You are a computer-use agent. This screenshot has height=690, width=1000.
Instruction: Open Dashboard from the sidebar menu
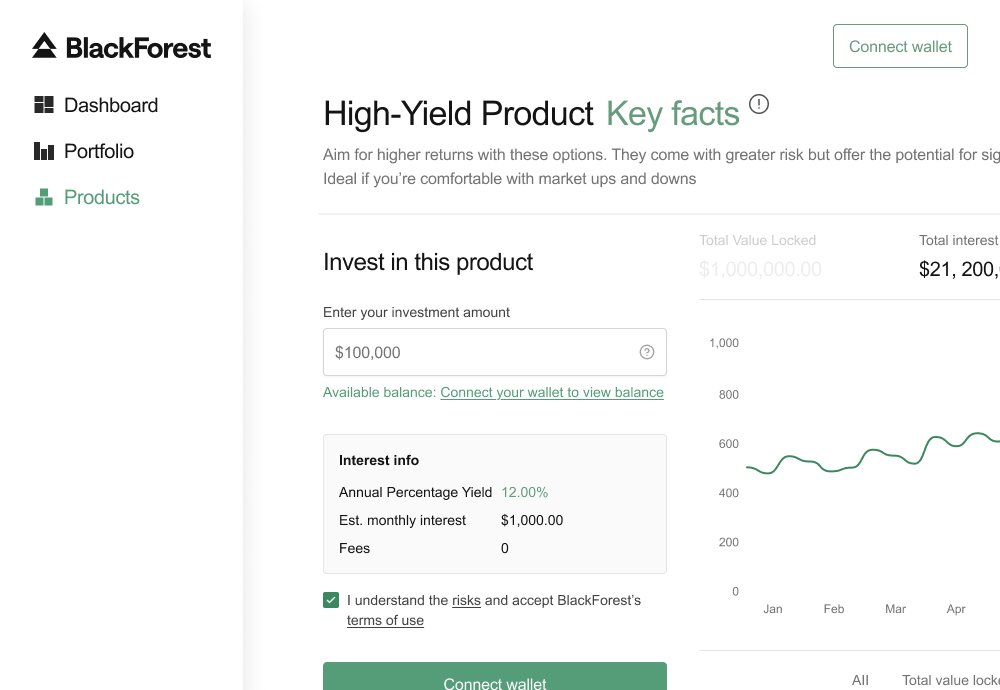click(x=110, y=104)
